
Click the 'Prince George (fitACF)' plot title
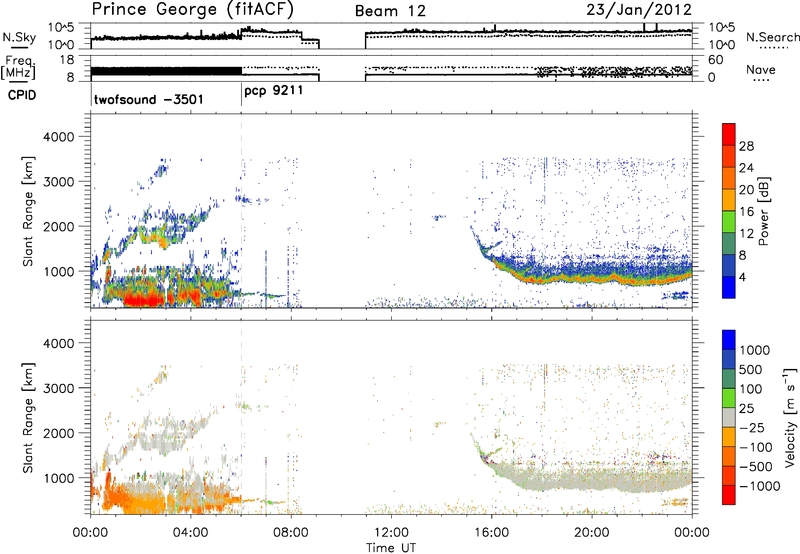pyautogui.click(x=192, y=10)
